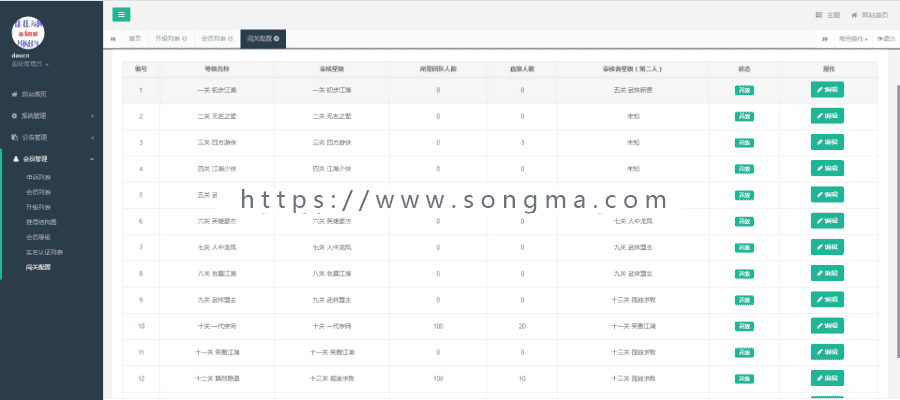Toggle the 开放 status badge in row 10
Screen dimensions: 900x400
click(x=744, y=327)
